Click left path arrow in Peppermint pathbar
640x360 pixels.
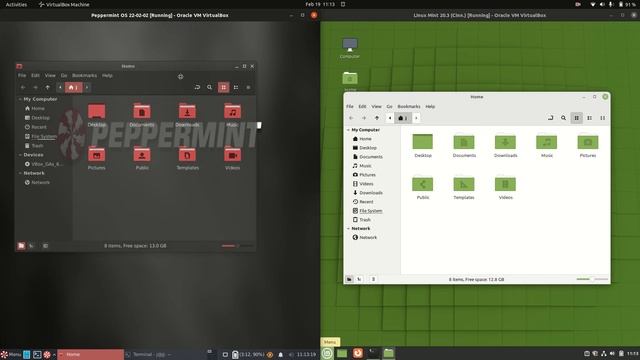[x=60, y=87]
